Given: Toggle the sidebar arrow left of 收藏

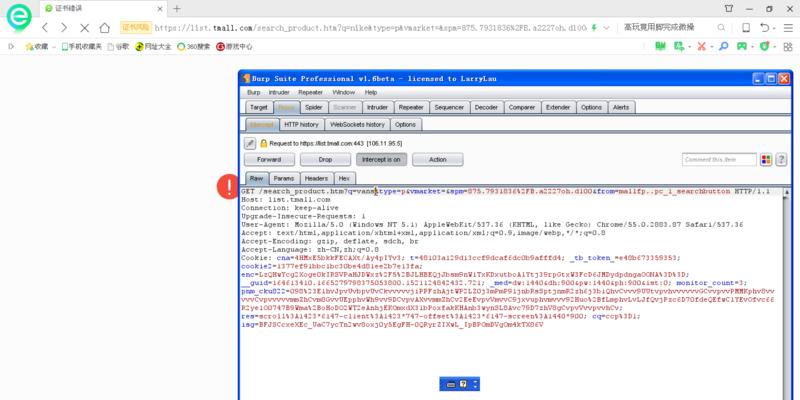Looking at the screenshot, I should 11,46.
